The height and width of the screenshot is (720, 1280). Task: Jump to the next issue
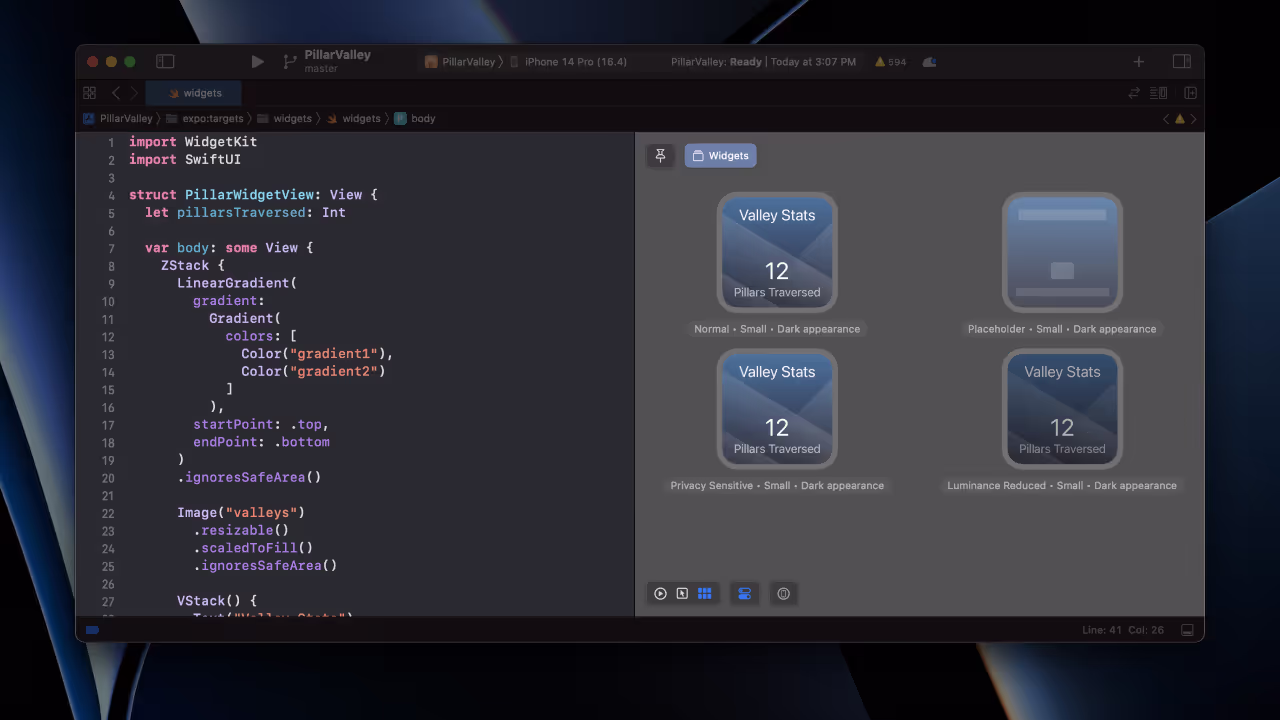1192,118
